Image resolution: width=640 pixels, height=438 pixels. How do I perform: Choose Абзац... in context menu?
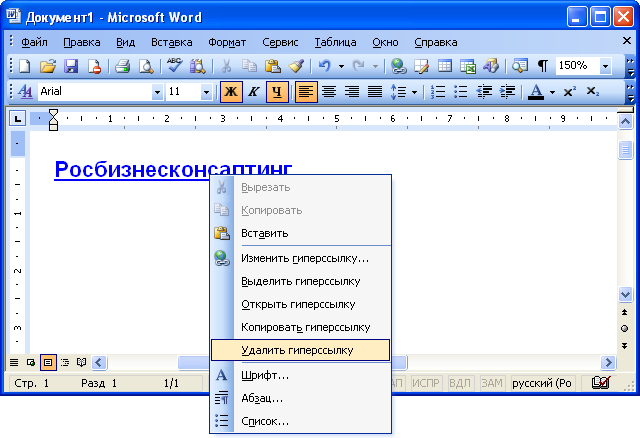(300, 398)
